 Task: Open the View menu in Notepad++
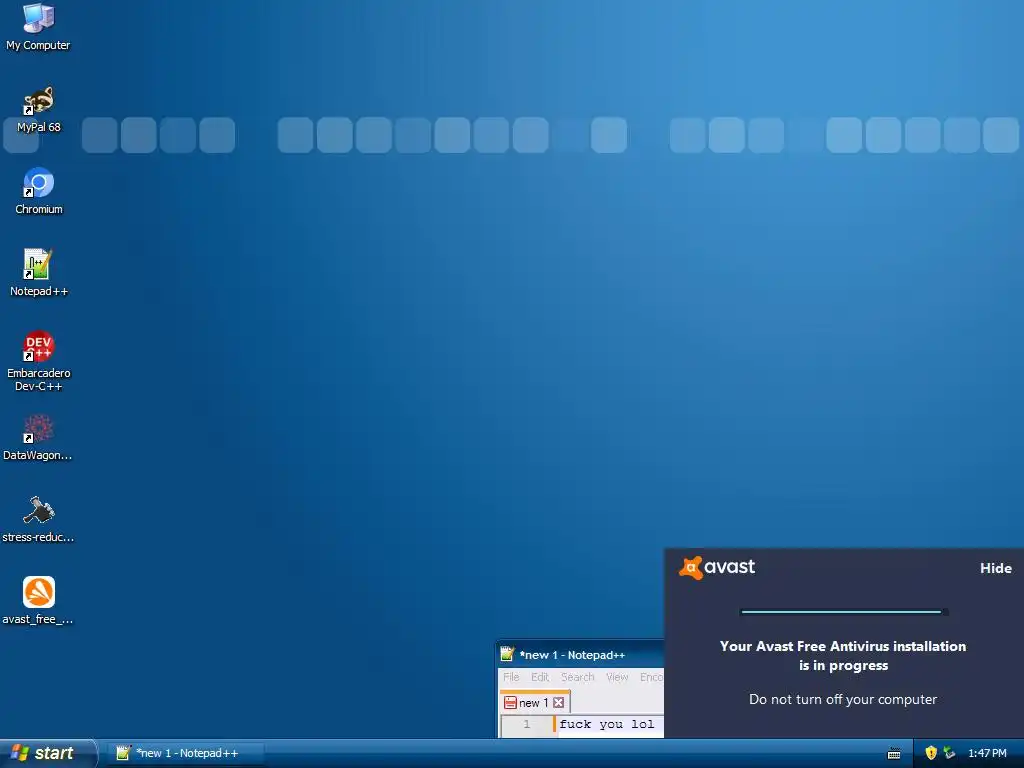tap(617, 677)
